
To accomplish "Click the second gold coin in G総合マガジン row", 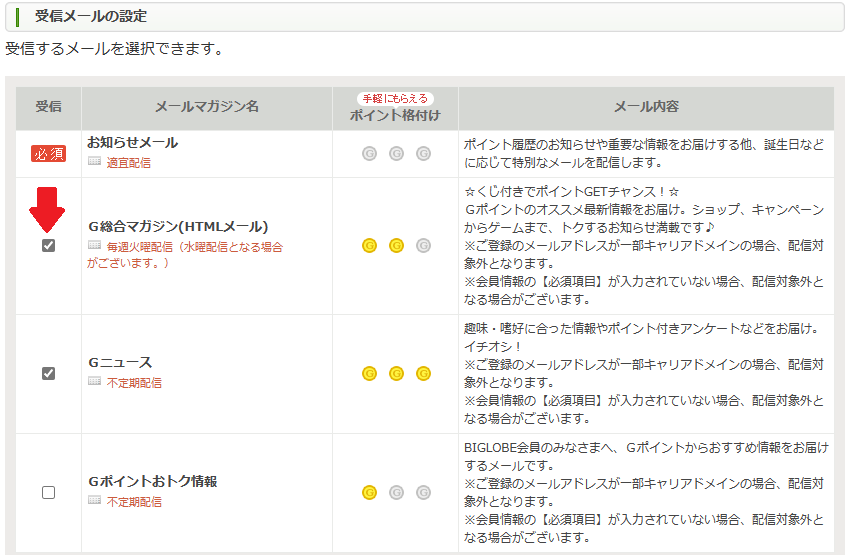I will tap(397, 246).
